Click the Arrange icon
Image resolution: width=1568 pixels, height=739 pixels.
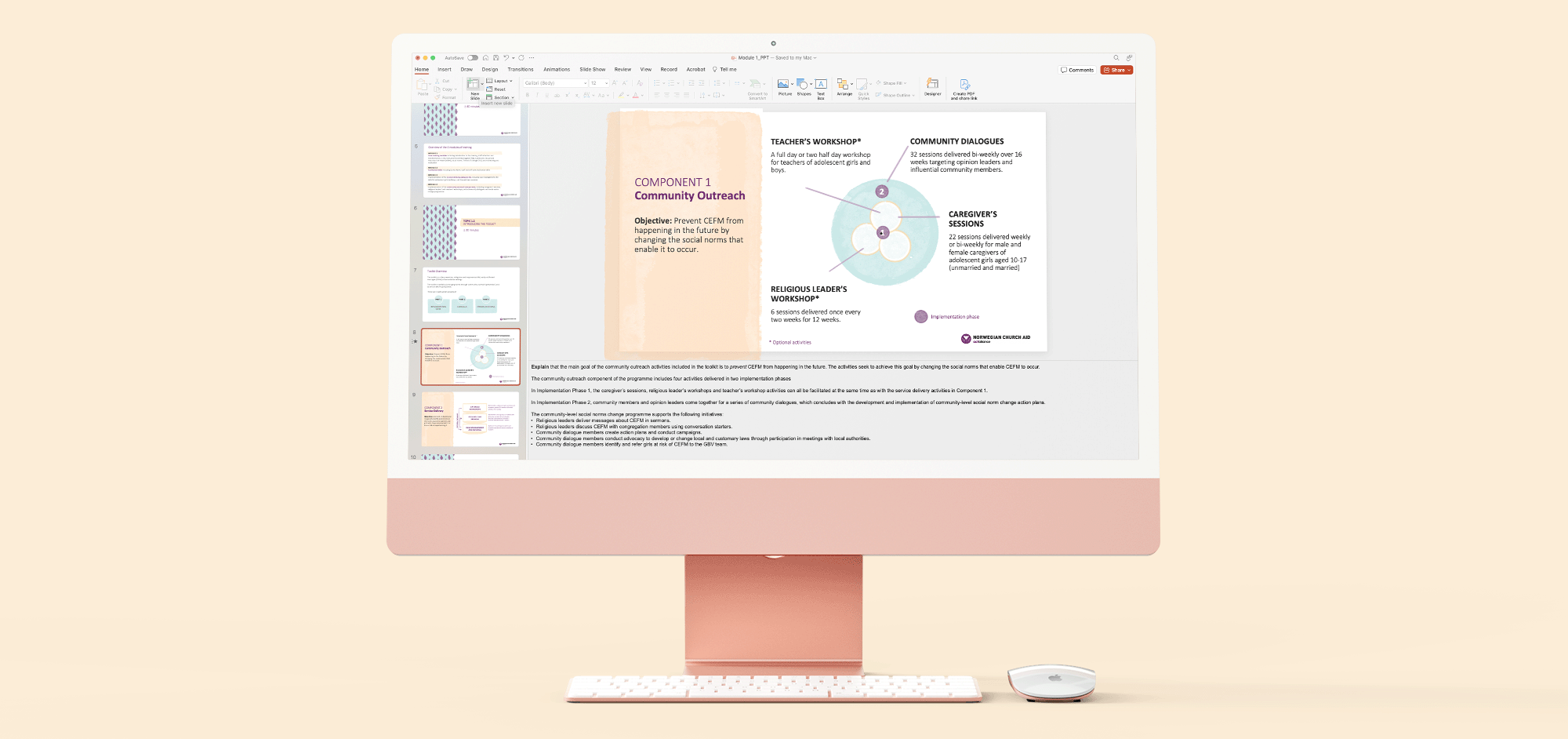click(843, 83)
